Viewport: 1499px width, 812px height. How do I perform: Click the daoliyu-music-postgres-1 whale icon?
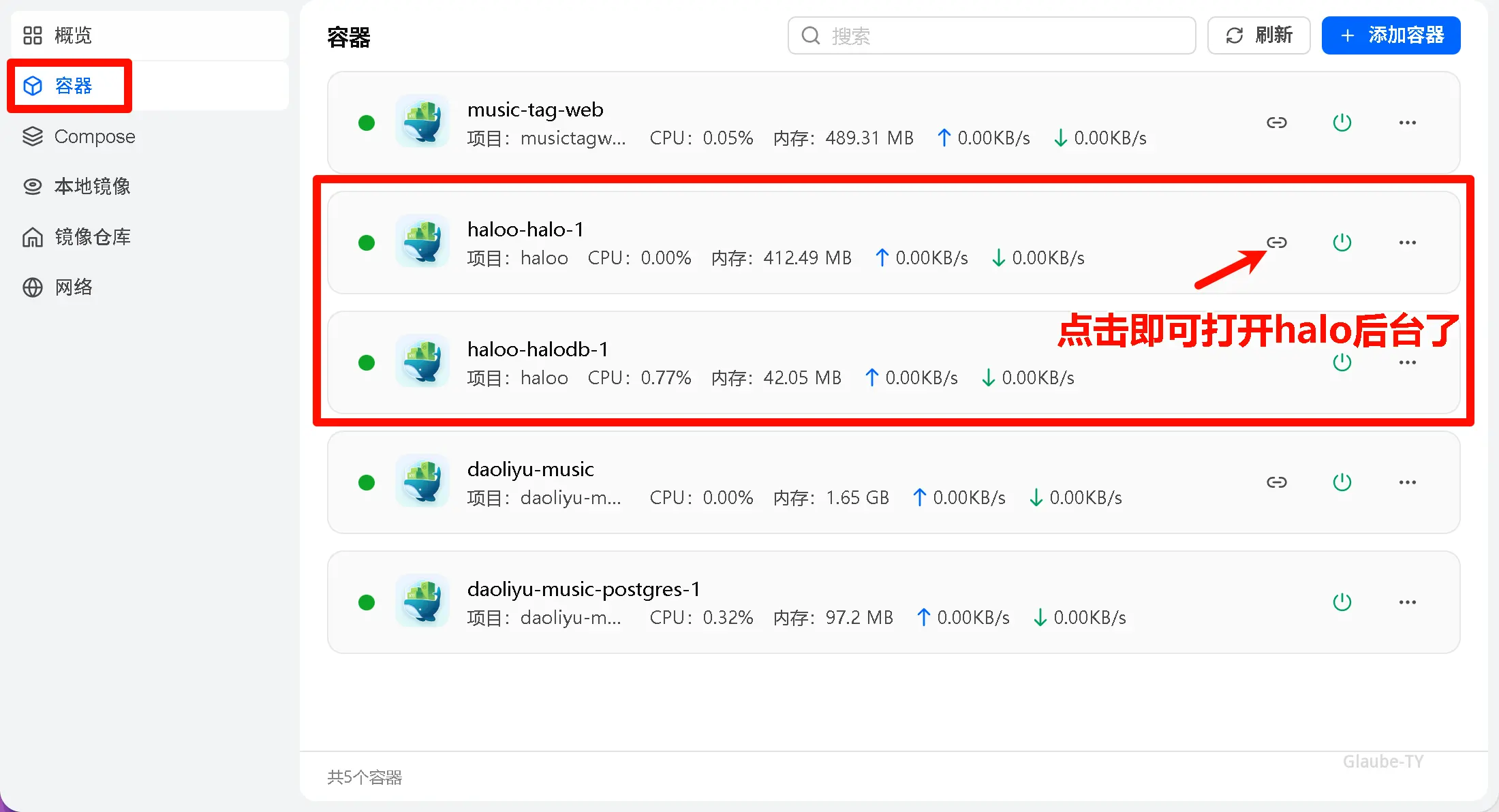coord(422,602)
